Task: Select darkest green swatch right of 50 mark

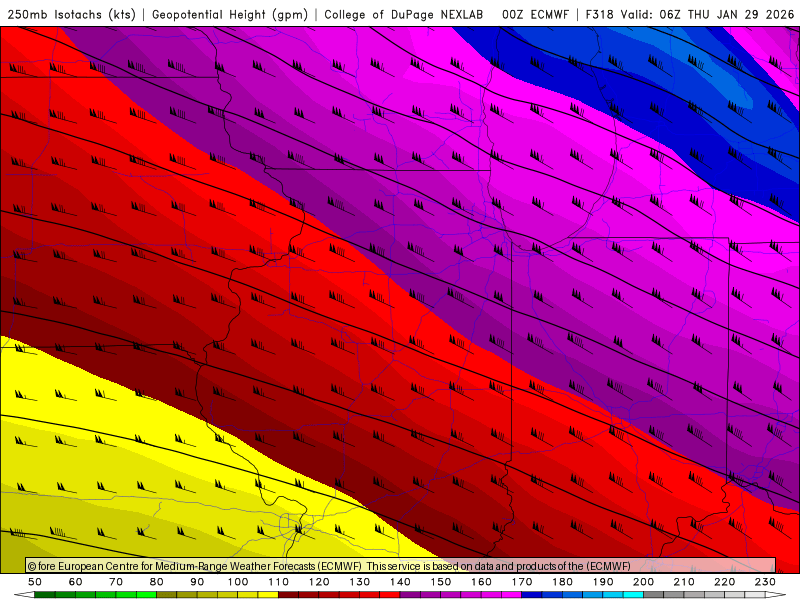Action: 44,595
